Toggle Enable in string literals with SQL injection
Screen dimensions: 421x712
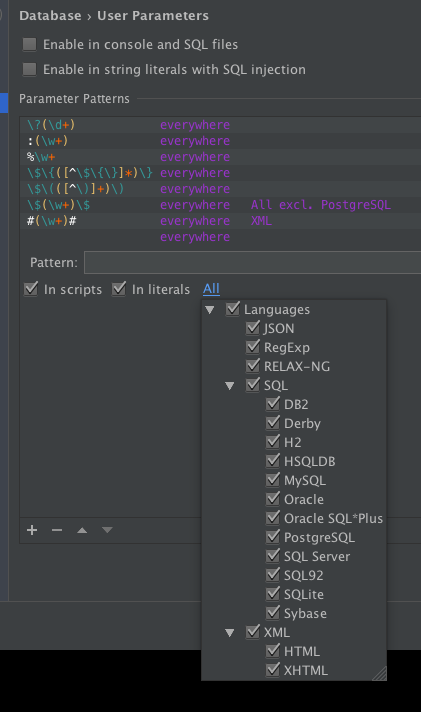[x=30, y=69]
